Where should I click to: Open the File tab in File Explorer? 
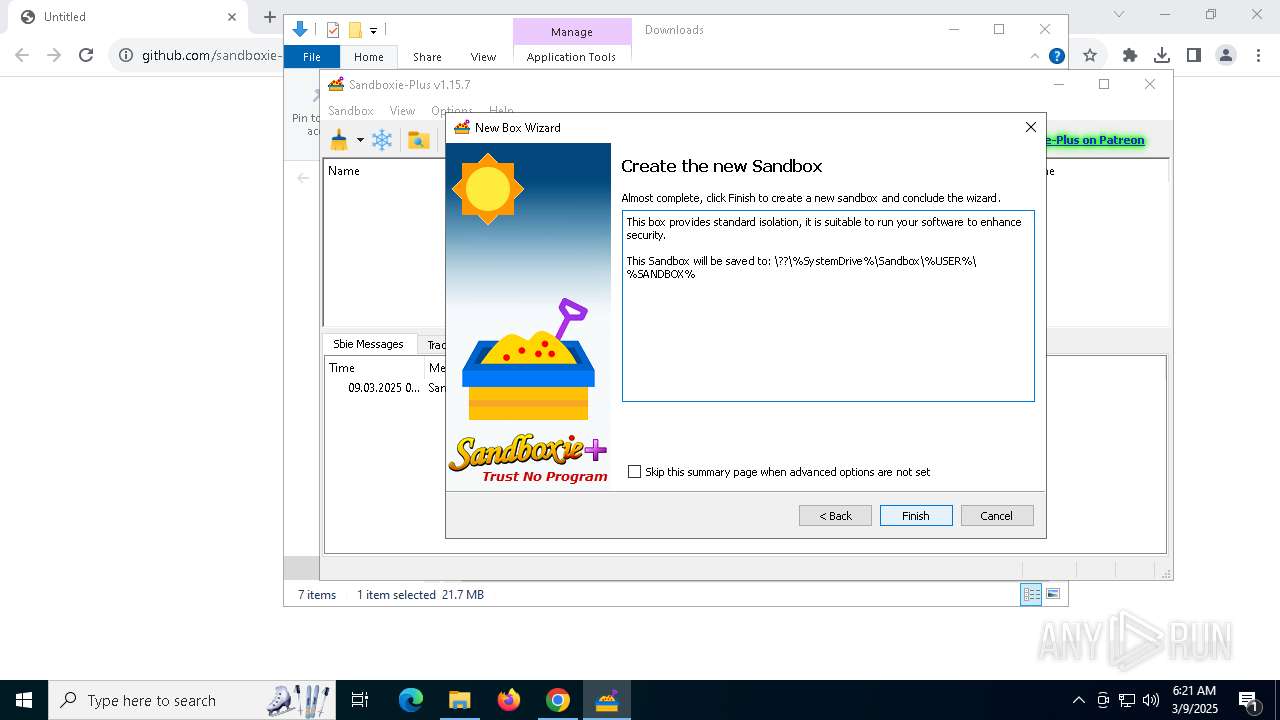312,57
